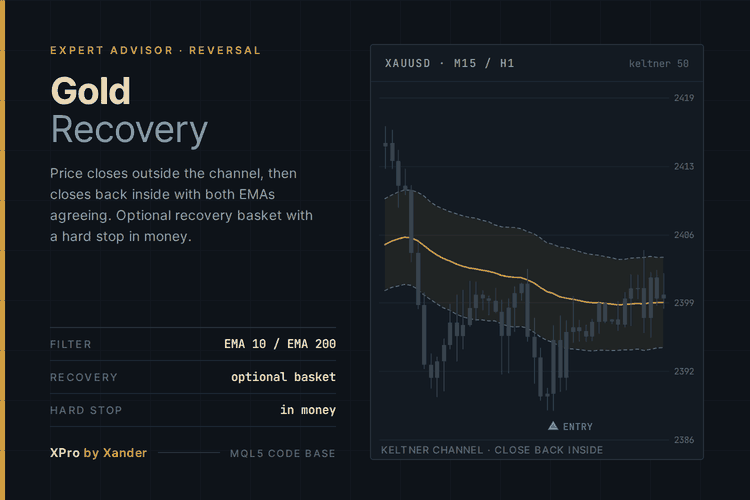
Task: Click the ENTRY text label on chart
Action: tap(578, 427)
